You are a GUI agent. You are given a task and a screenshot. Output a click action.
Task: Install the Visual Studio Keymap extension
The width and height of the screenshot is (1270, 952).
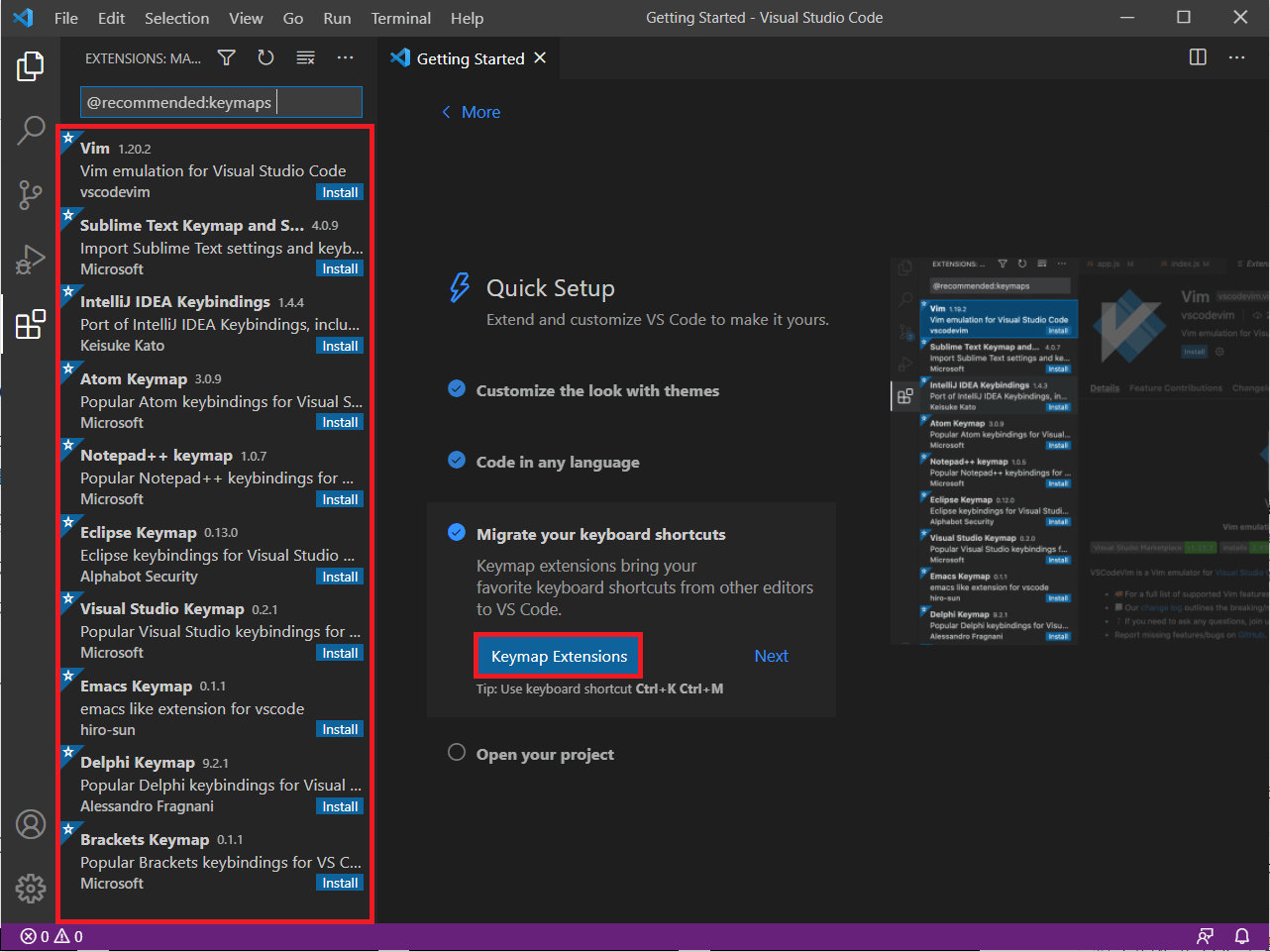(340, 653)
